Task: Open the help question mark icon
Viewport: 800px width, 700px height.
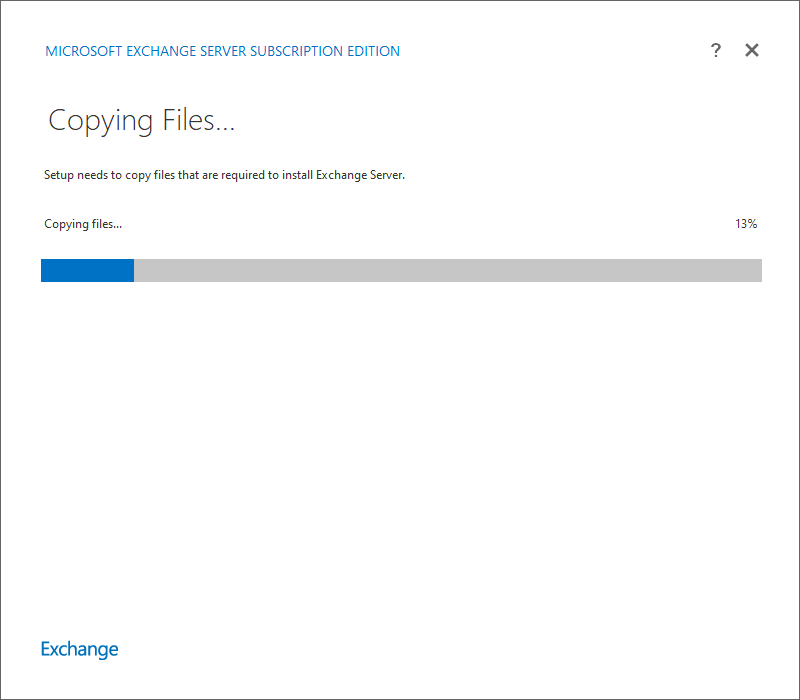Action: pos(716,50)
